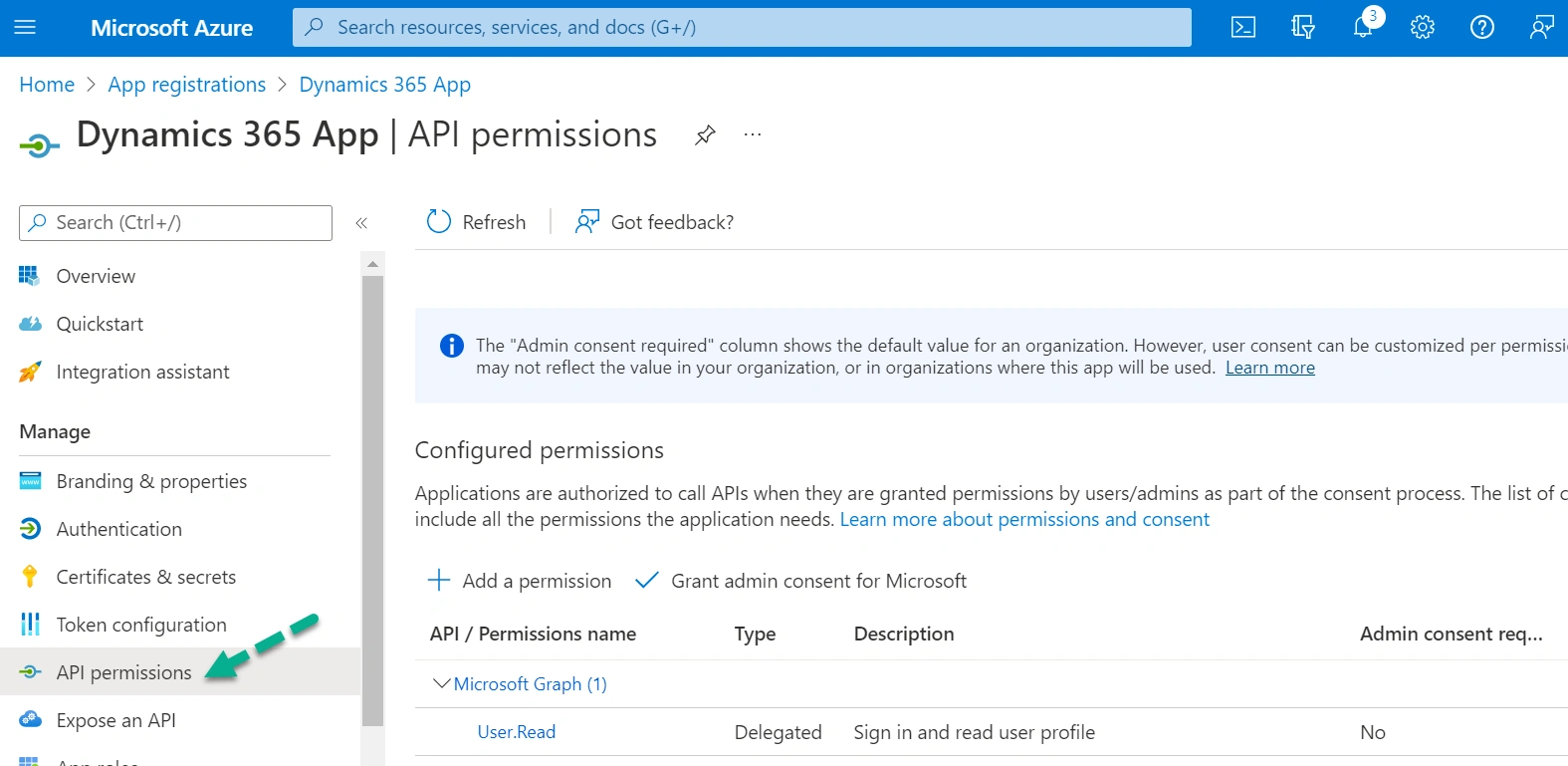Open the User.Read permission link
This screenshot has height=766, width=1568.
click(517, 732)
